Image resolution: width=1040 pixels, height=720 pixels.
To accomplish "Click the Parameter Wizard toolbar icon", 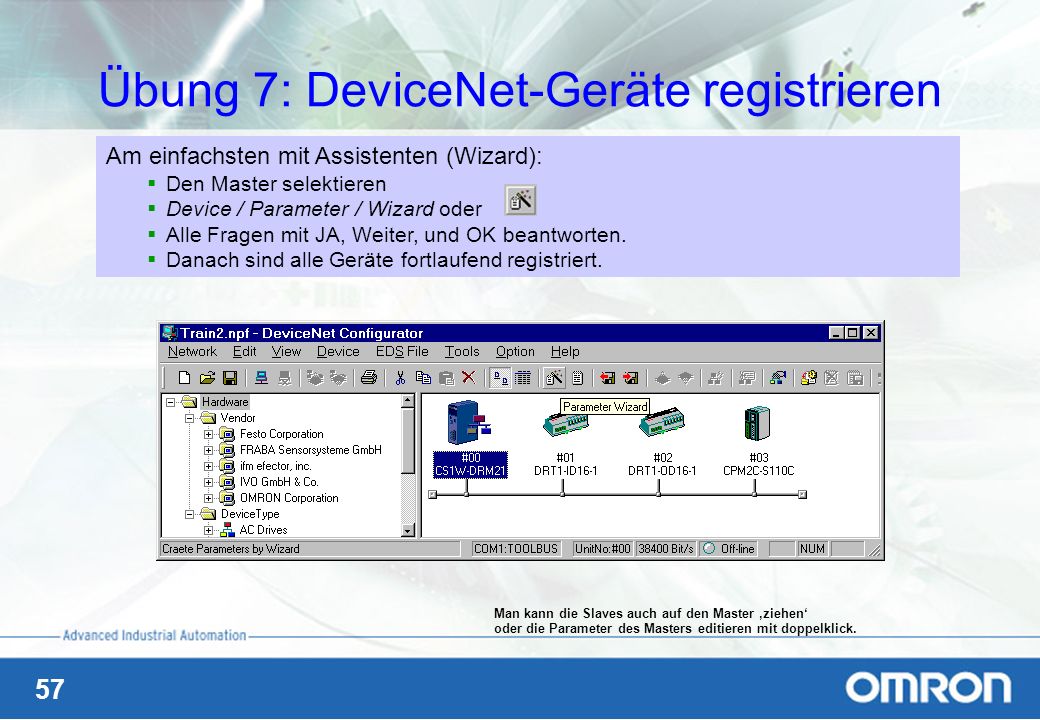I will (x=554, y=378).
